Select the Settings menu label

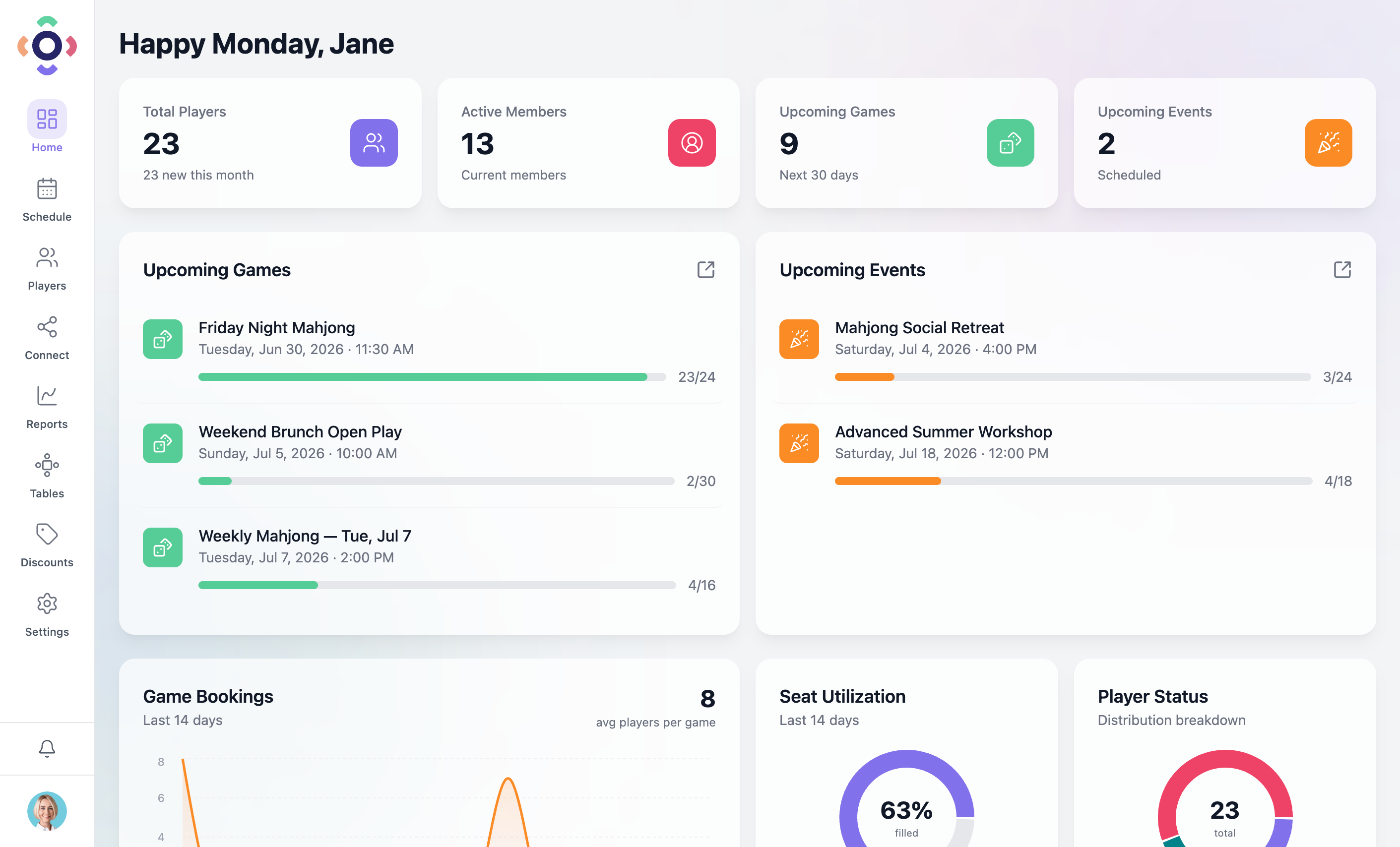pyautogui.click(x=47, y=632)
